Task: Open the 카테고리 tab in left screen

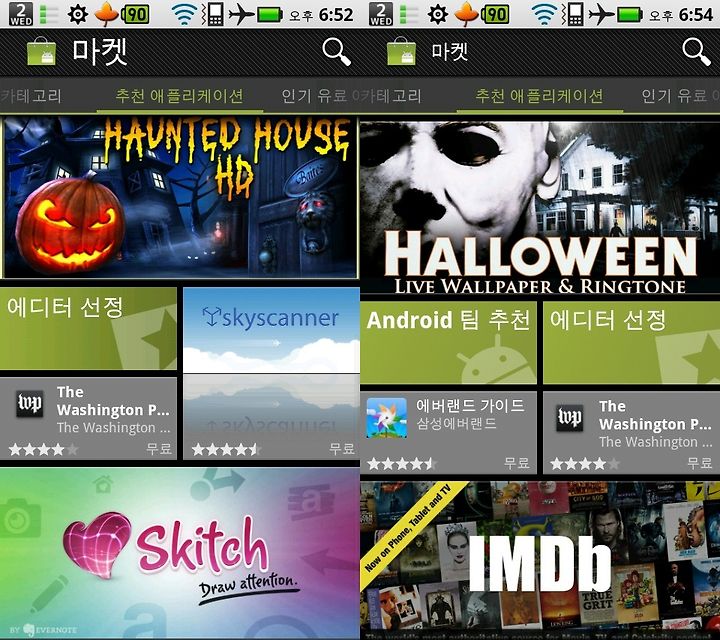Action: click(x=31, y=96)
